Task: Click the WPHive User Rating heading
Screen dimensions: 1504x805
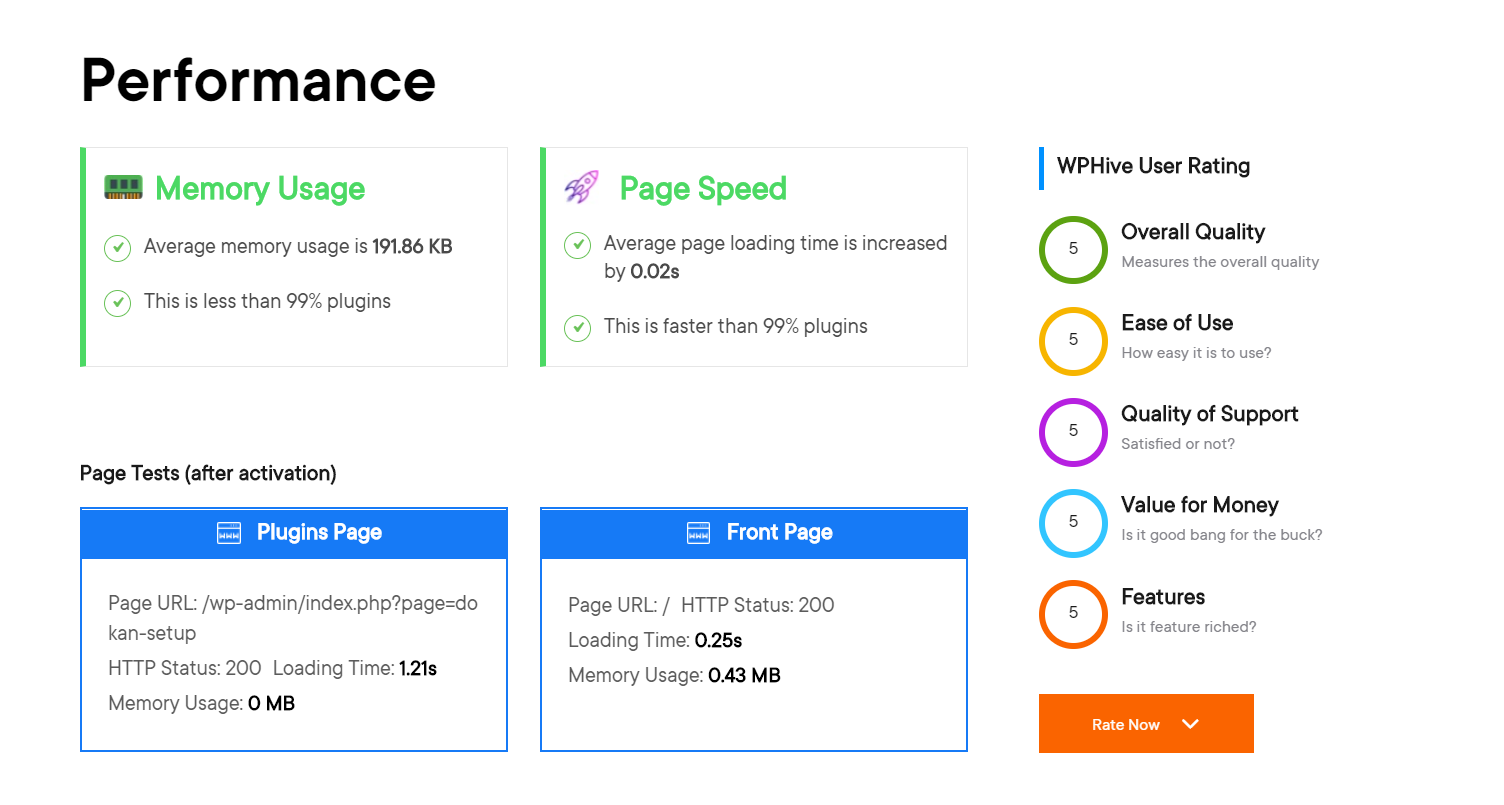Action: (x=1152, y=166)
